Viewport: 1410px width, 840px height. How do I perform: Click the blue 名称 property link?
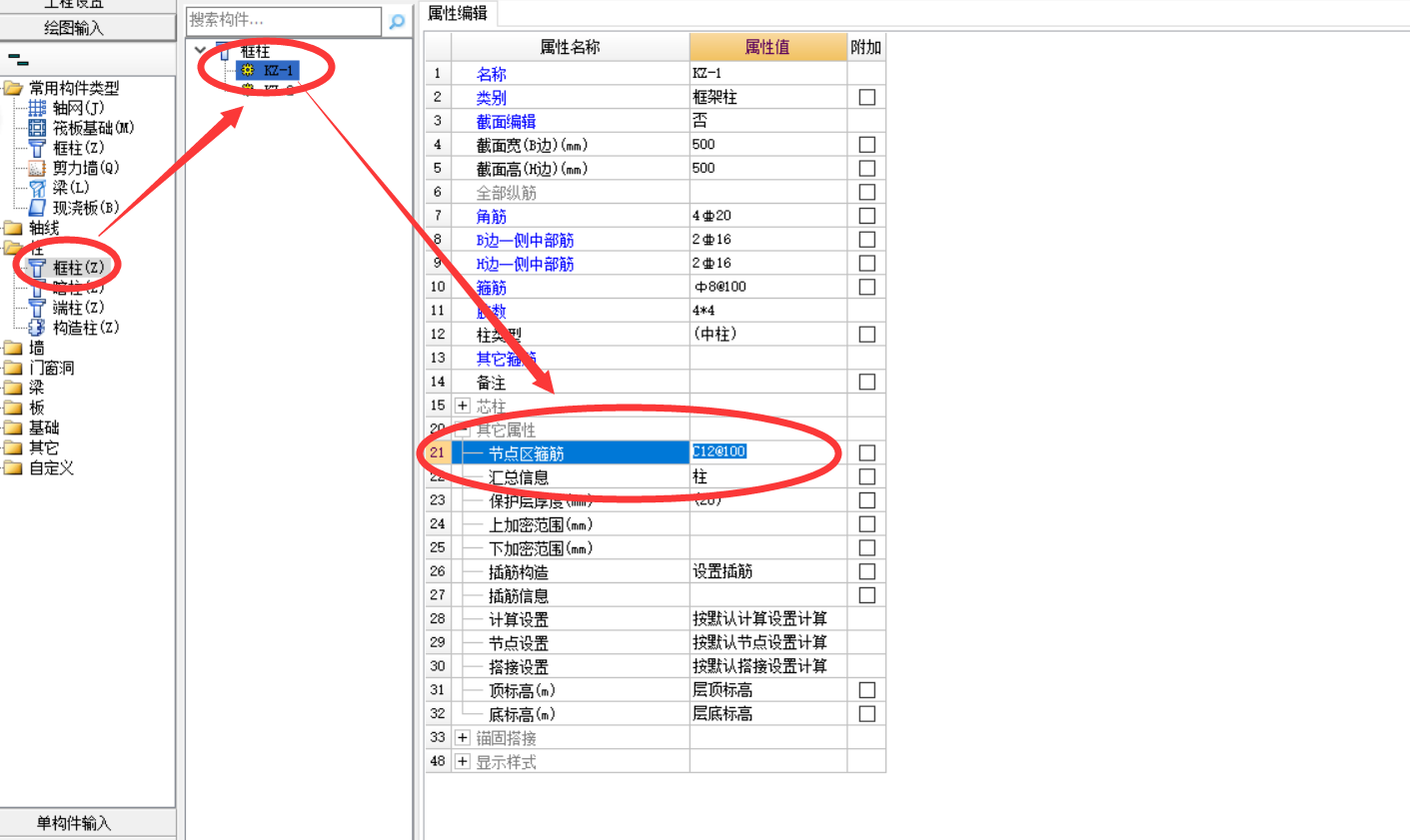pos(492,74)
